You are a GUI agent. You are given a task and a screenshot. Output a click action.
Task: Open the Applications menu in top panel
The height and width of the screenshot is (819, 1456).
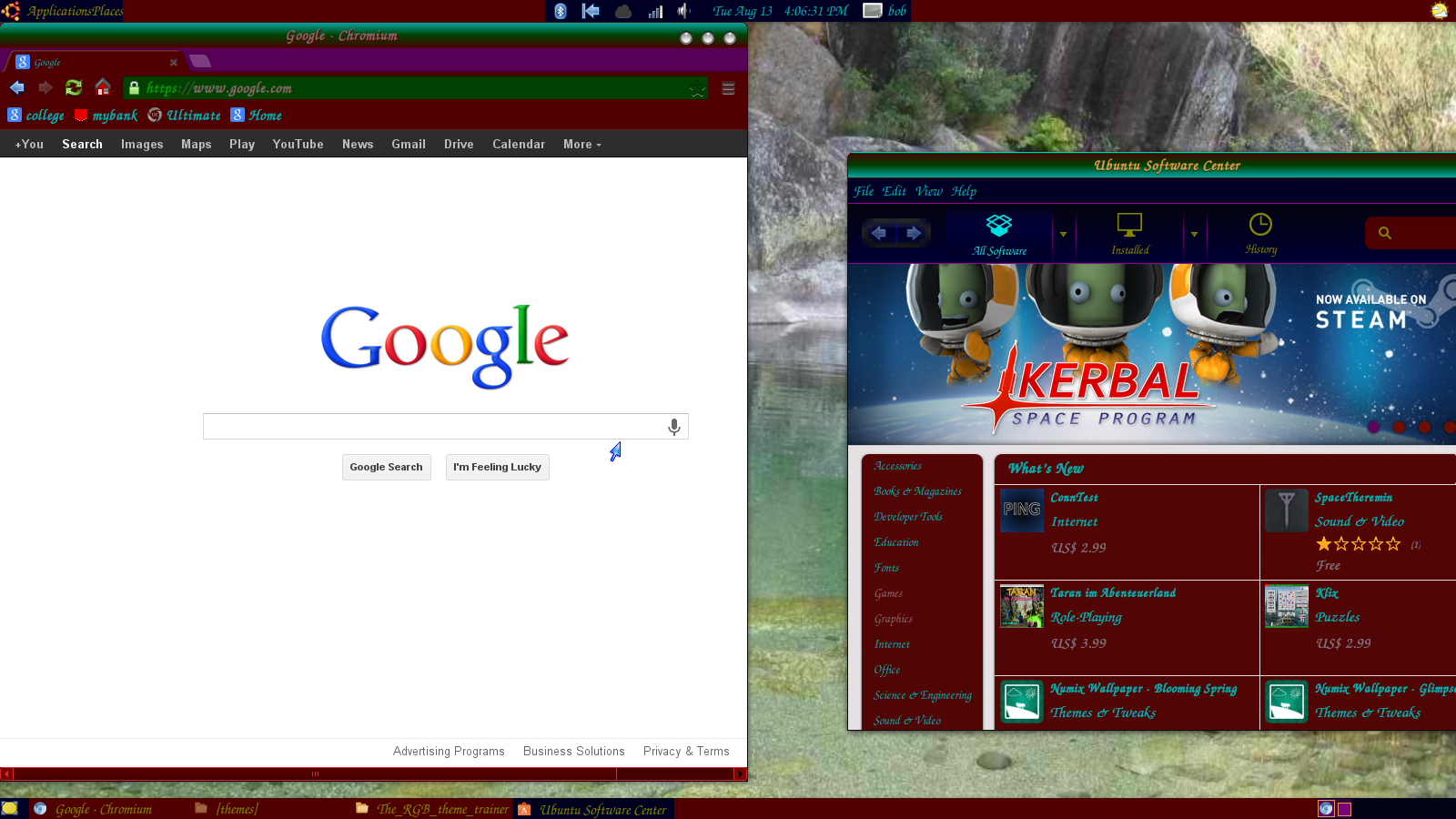coord(56,11)
